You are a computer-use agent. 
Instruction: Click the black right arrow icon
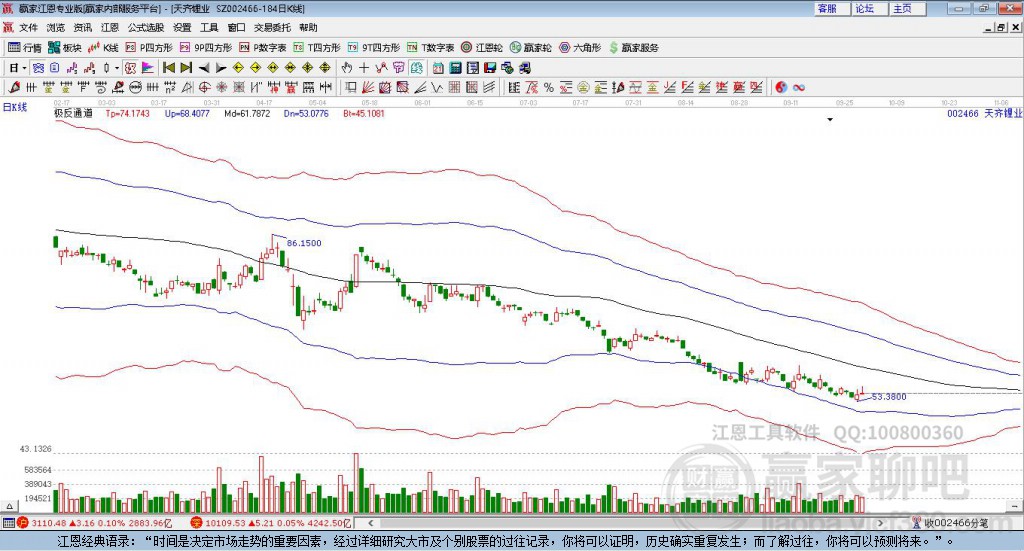tap(221, 68)
